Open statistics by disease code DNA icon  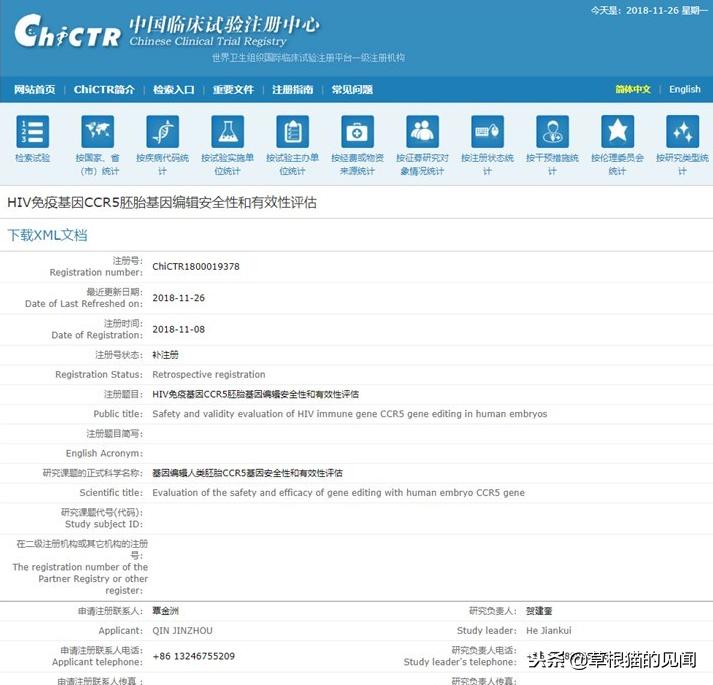pos(162,131)
